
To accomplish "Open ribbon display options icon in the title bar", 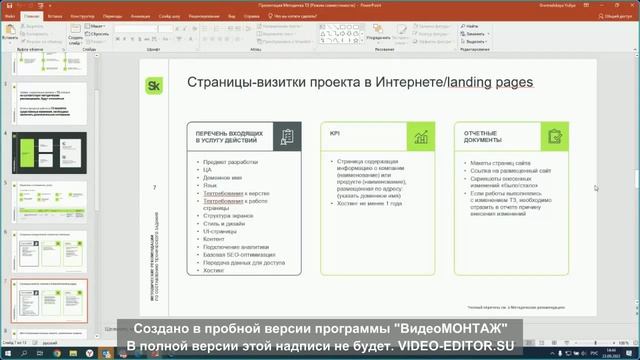I will coord(586,5).
